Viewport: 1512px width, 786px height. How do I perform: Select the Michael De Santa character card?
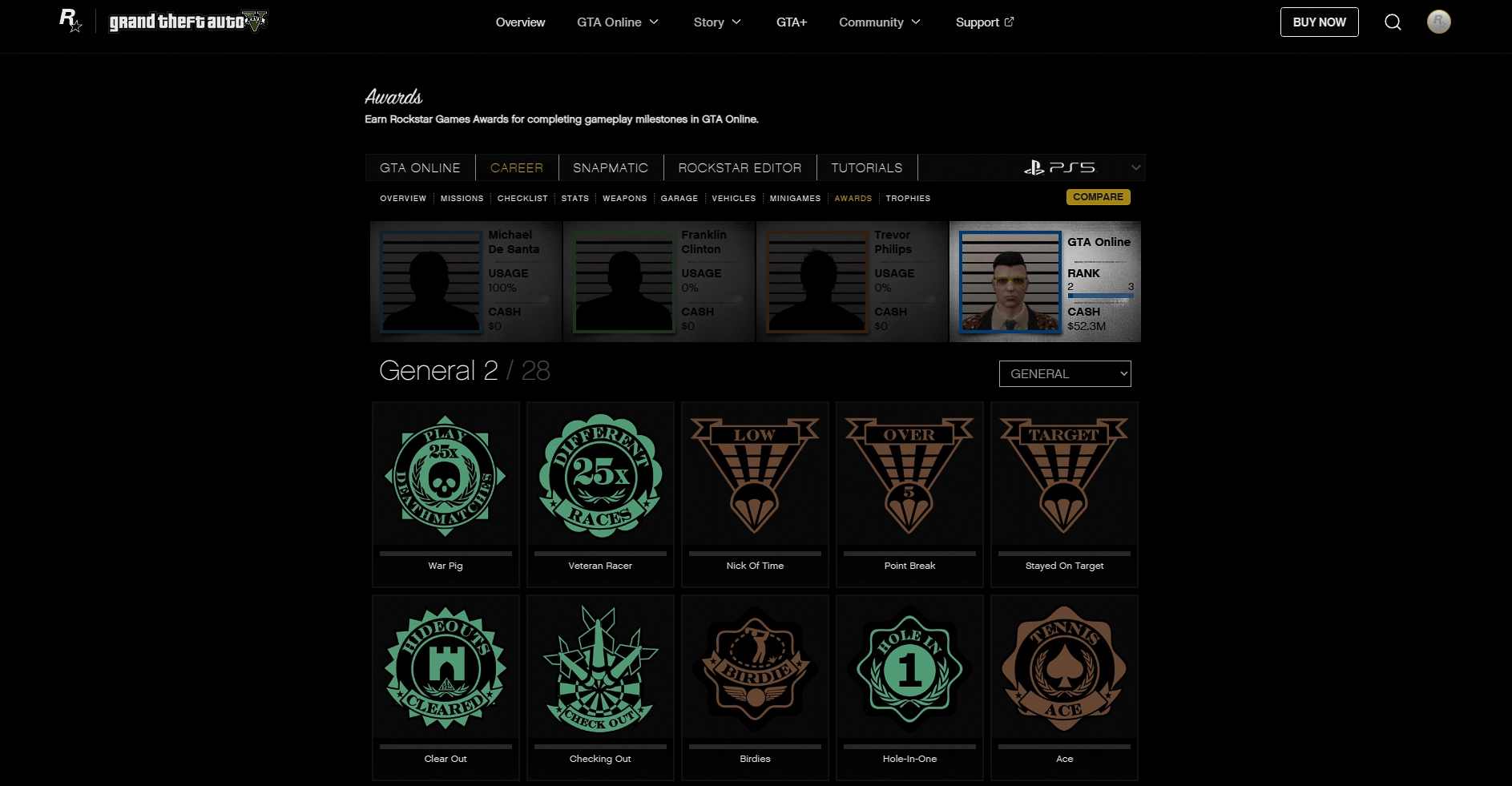(466, 281)
